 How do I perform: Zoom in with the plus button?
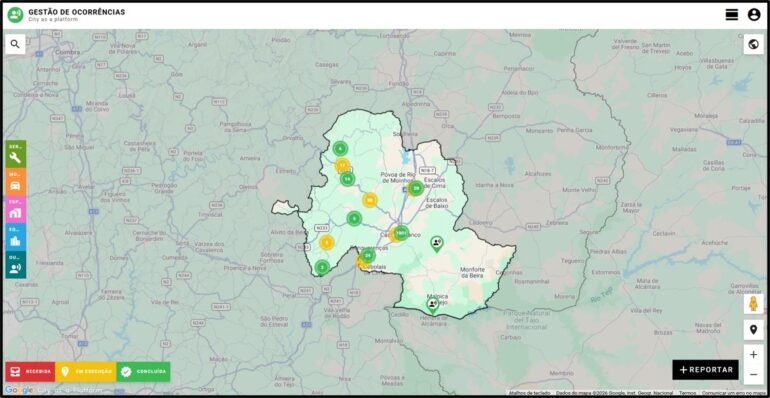pos(753,355)
